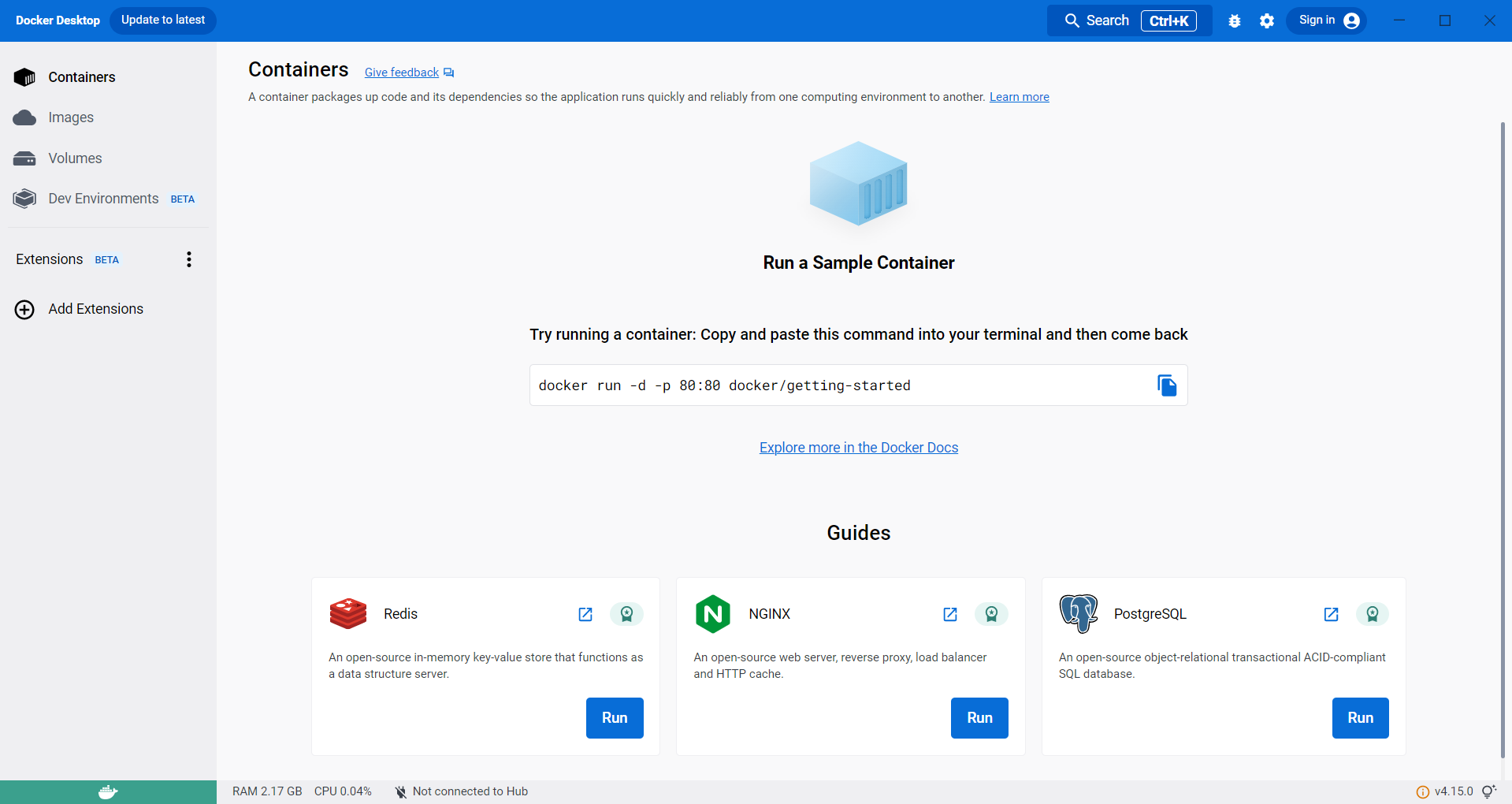Open the Extensions three-dot options menu
Viewport: 1512px width, 804px height.
click(188, 259)
